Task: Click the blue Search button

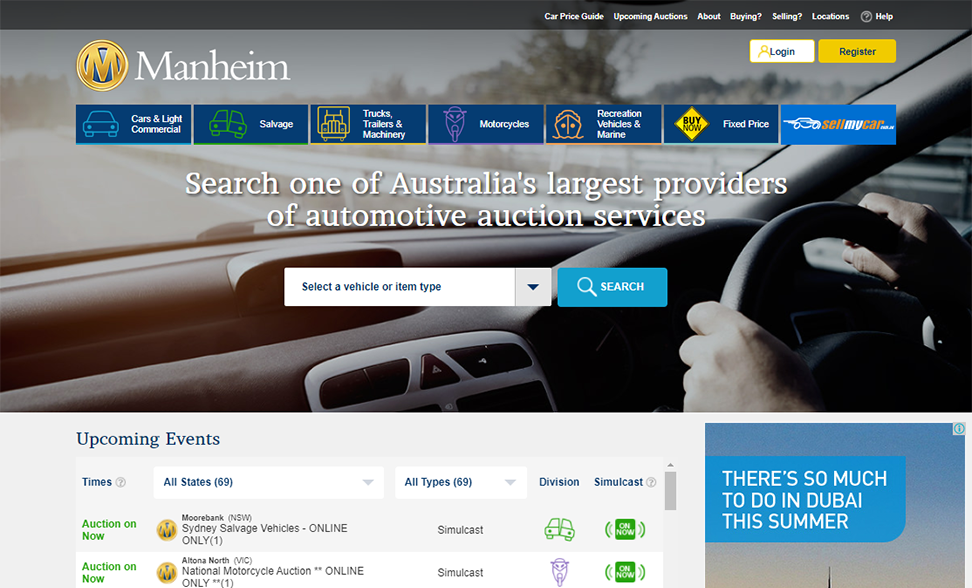Action: [612, 287]
